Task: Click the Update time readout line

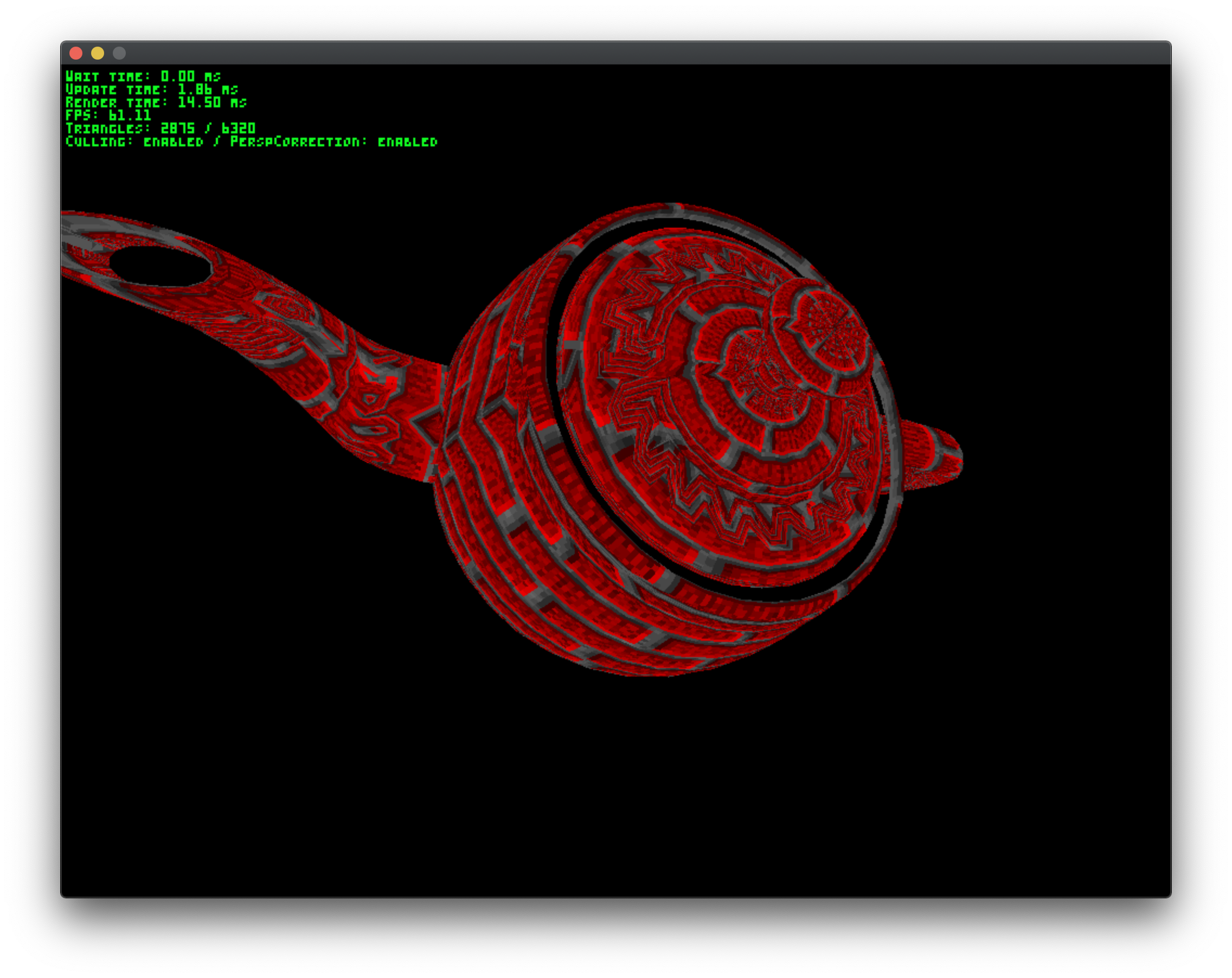Action: pyautogui.click(x=151, y=89)
